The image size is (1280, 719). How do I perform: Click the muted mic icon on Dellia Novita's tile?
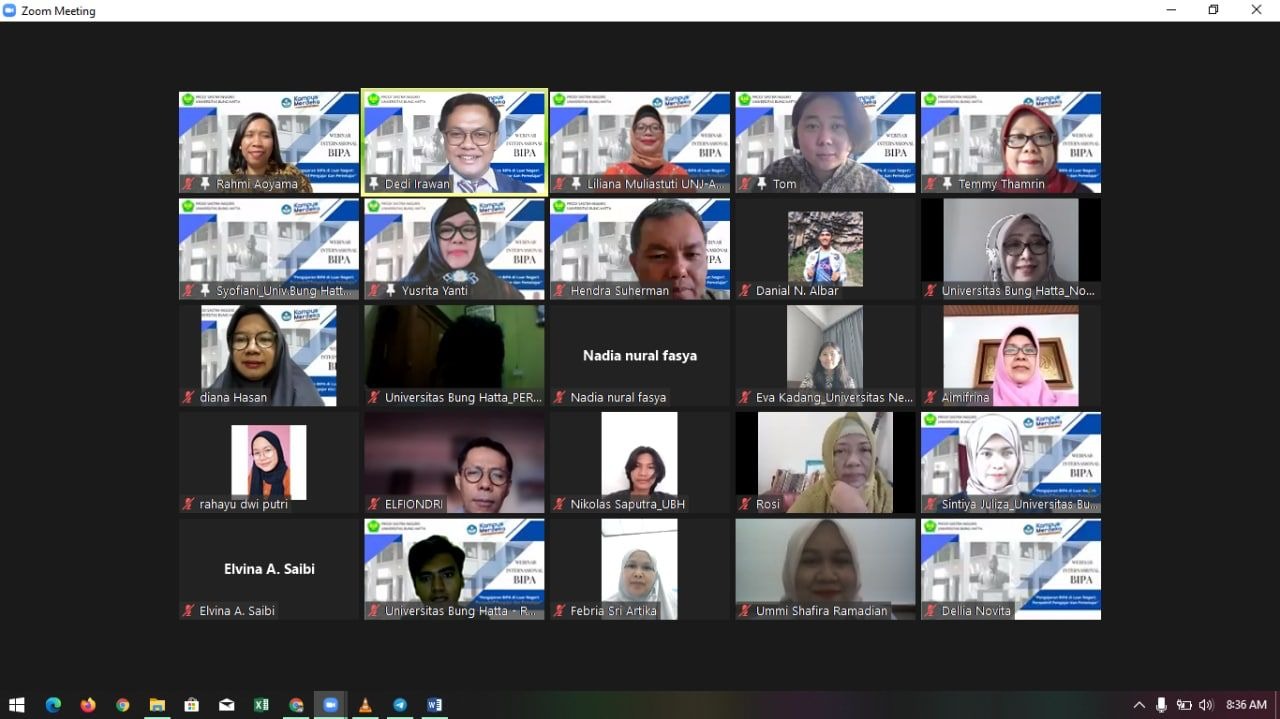(930, 610)
